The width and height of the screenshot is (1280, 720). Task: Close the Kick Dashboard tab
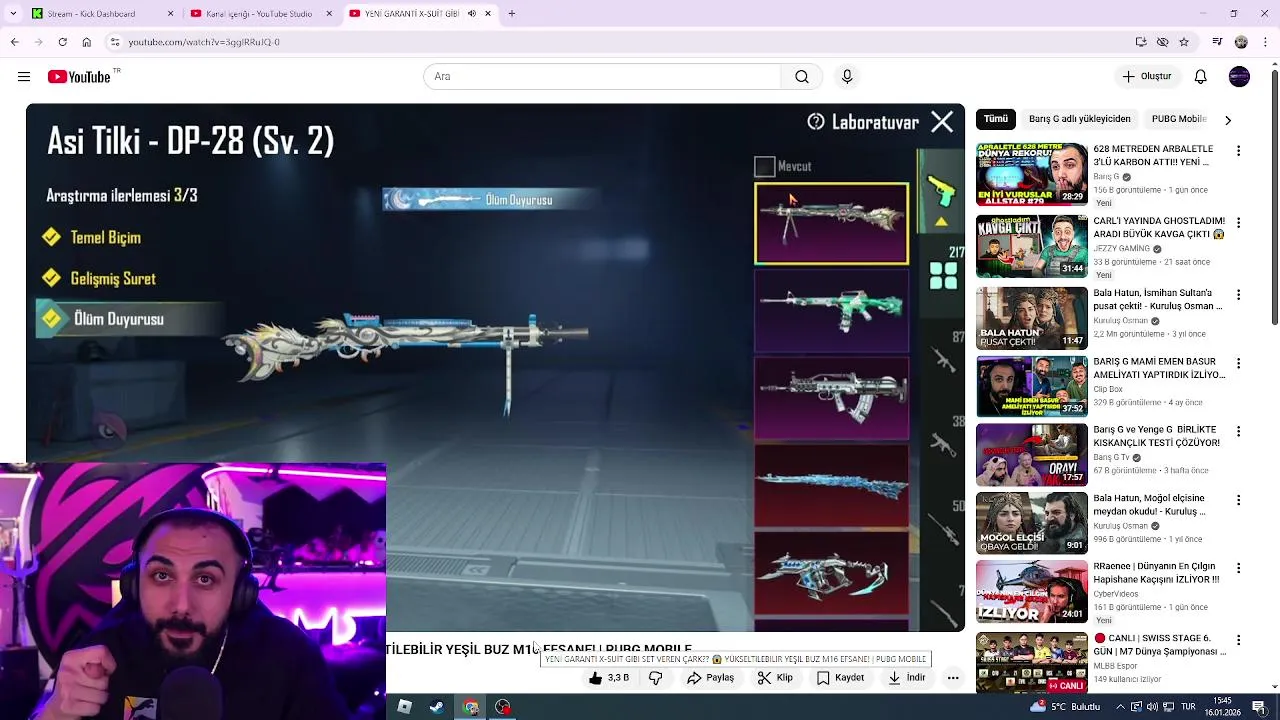pyautogui.click(x=170, y=14)
